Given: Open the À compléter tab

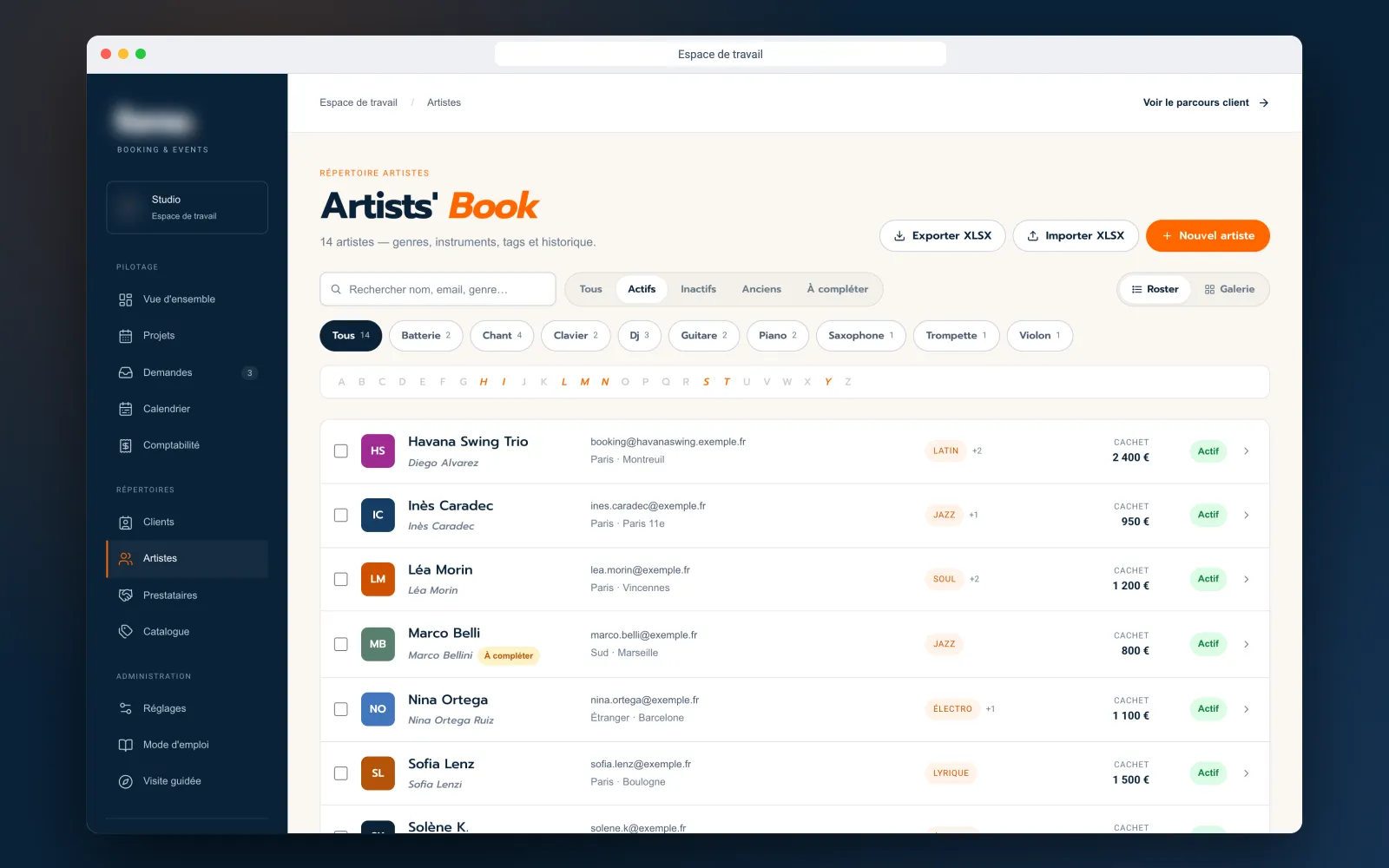Looking at the screenshot, I should click(x=837, y=289).
